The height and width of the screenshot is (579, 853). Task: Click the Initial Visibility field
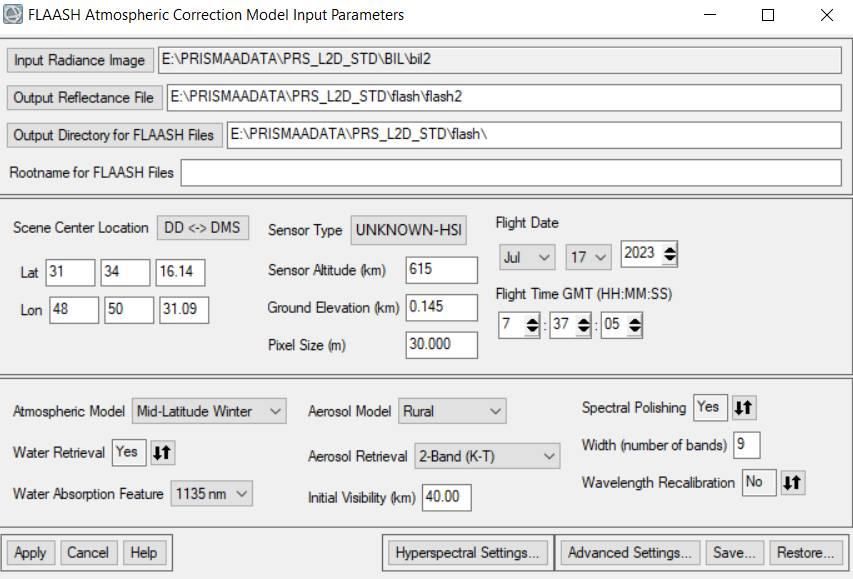[447, 497]
